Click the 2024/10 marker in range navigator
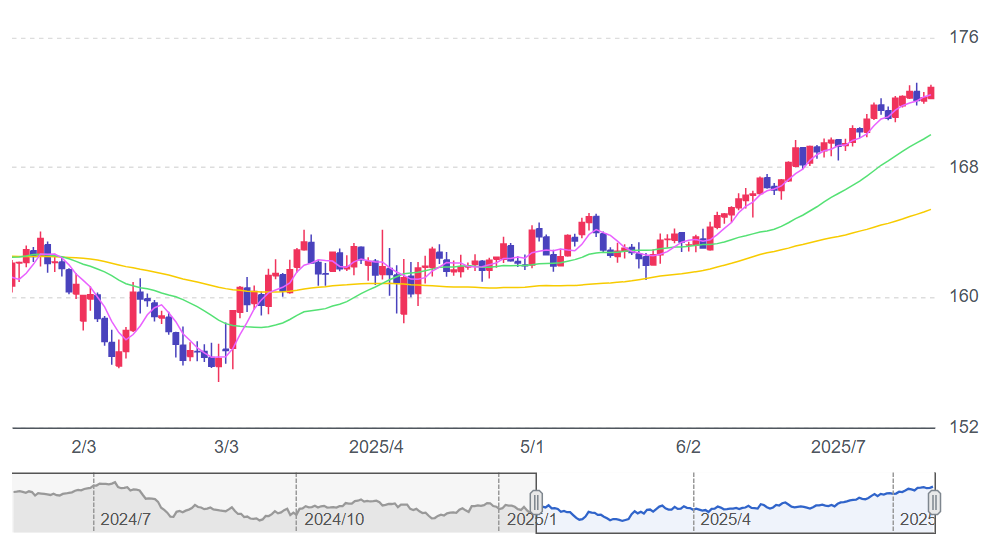1003x547 pixels. pos(334,519)
